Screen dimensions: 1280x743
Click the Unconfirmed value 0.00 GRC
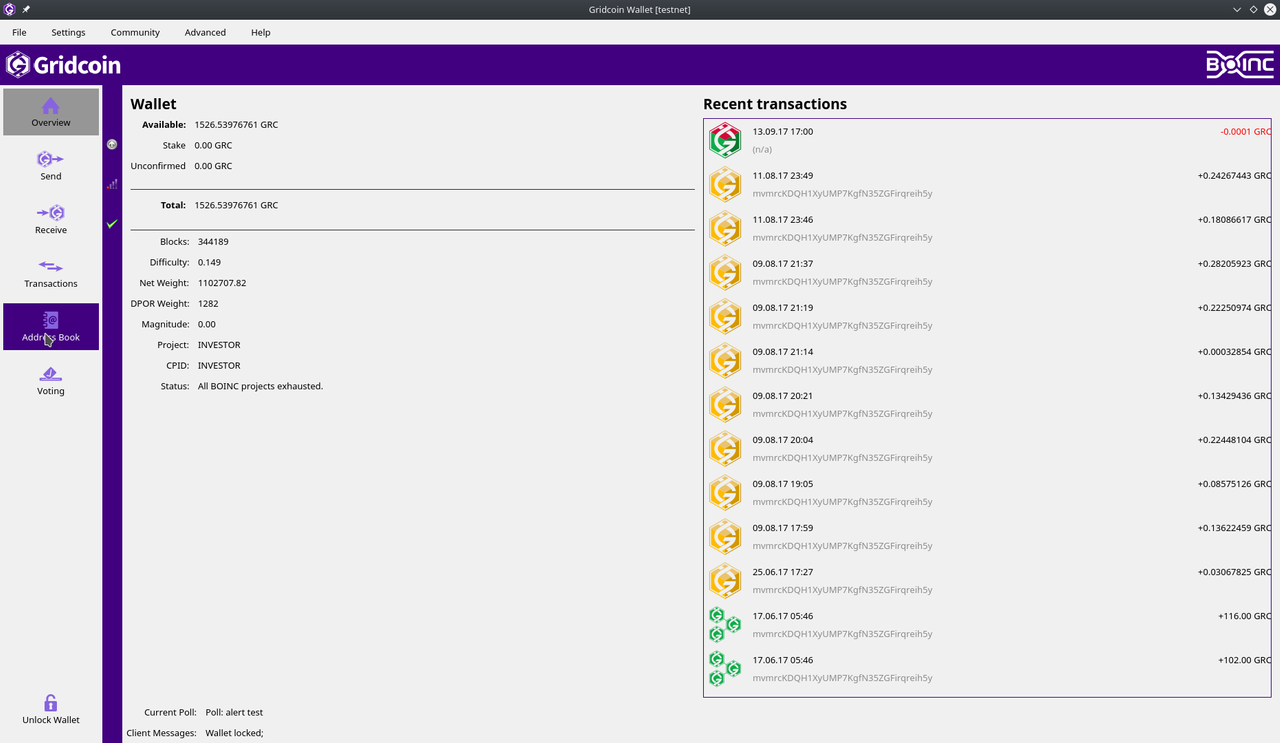point(213,166)
